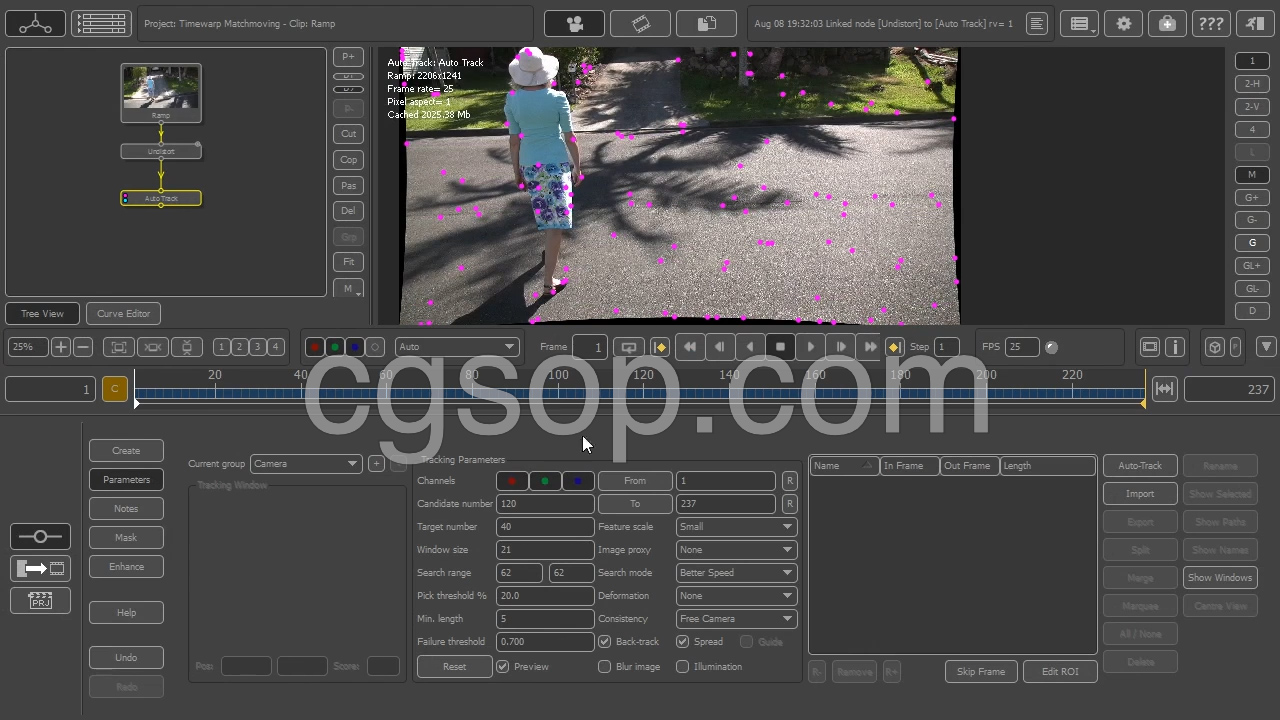Open the zoom percentage 25% dropdown
Screen dimensions: 1280x720
tap(27, 347)
